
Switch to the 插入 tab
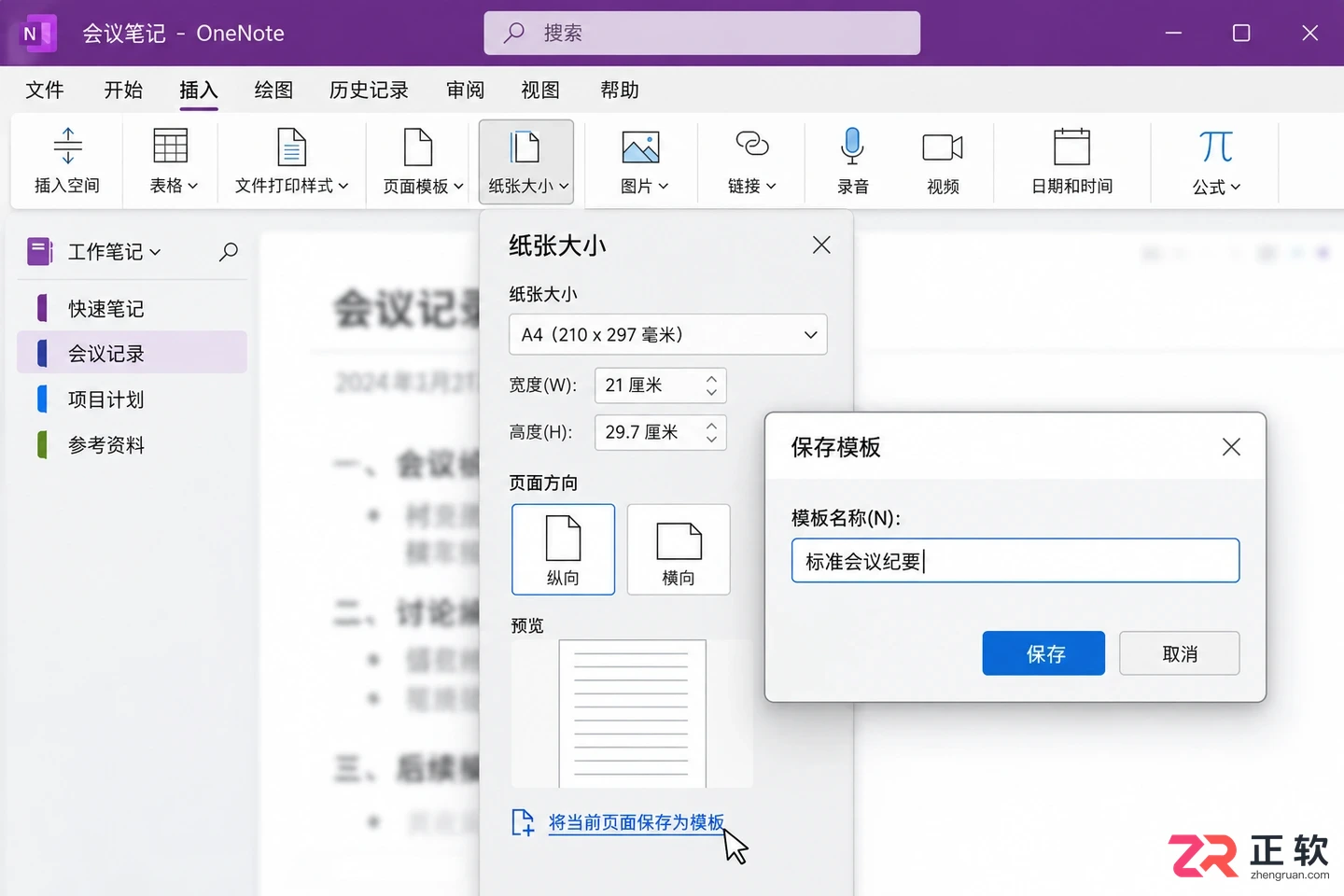[199, 90]
